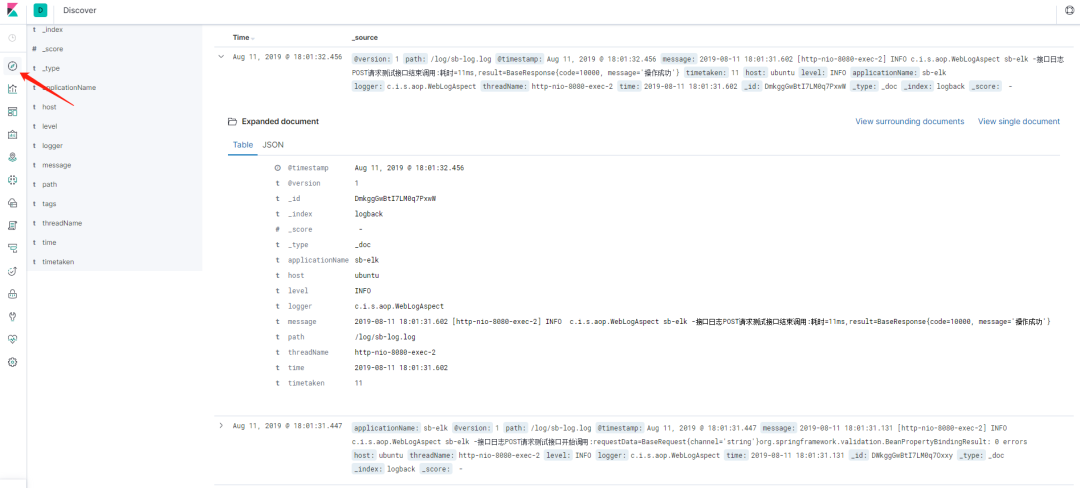
Task: Click the green D space avatar
Action: tap(40, 10)
